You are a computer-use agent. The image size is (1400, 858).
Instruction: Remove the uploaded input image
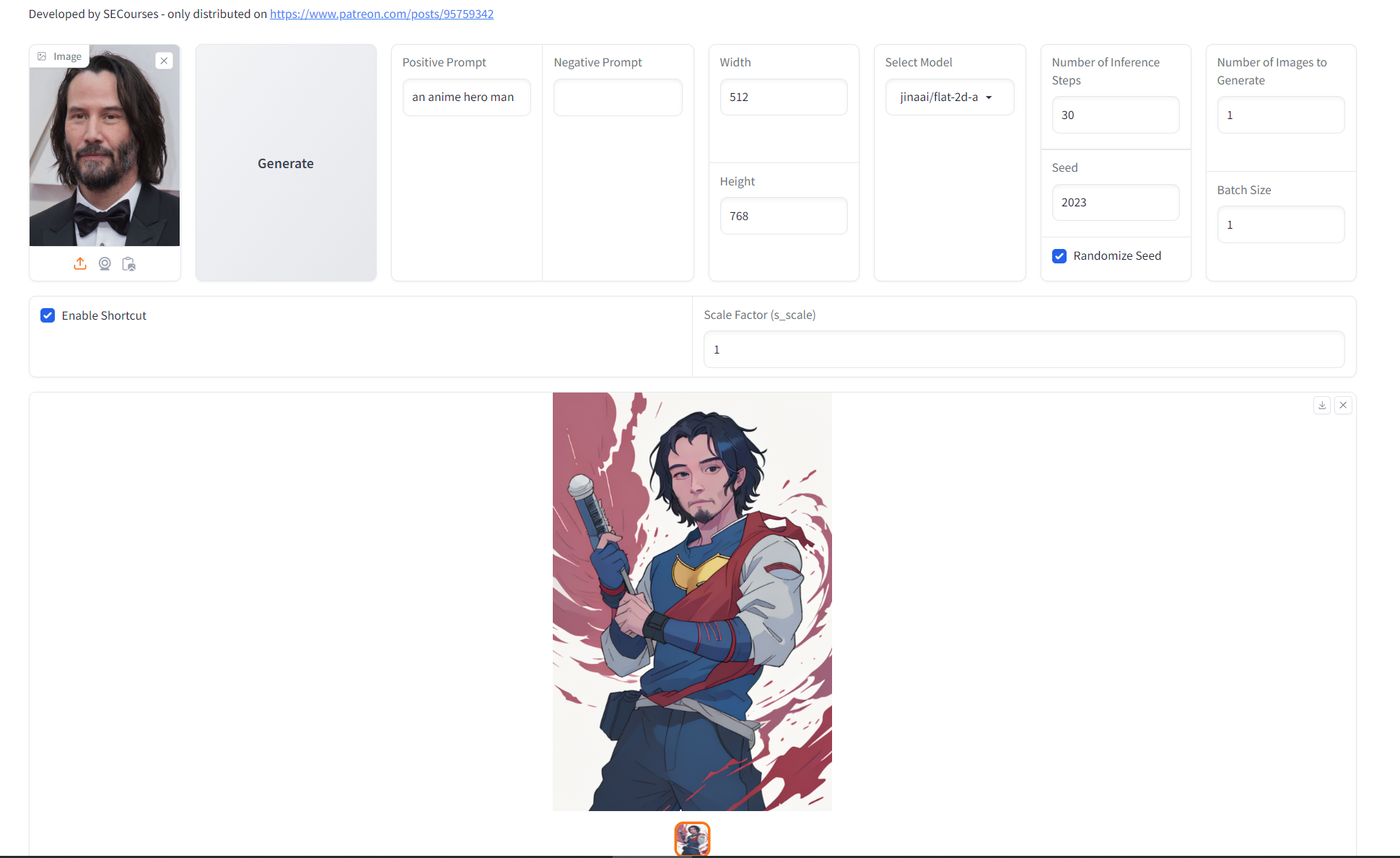pos(165,61)
